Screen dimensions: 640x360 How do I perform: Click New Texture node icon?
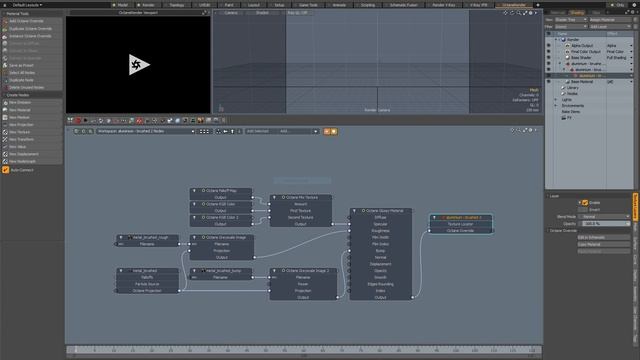tap(5, 132)
